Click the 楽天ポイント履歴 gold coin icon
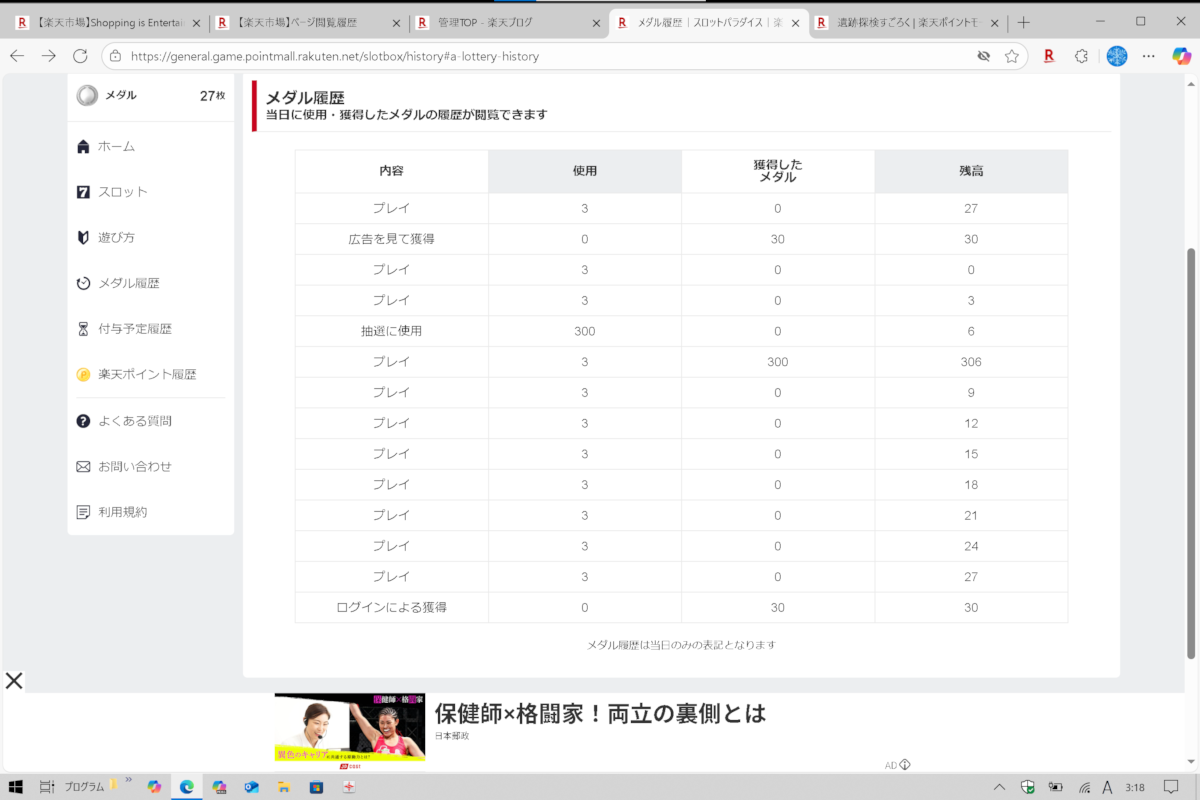Image resolution: width=1200 pixels, height=800 pixels. pos(84,375)
